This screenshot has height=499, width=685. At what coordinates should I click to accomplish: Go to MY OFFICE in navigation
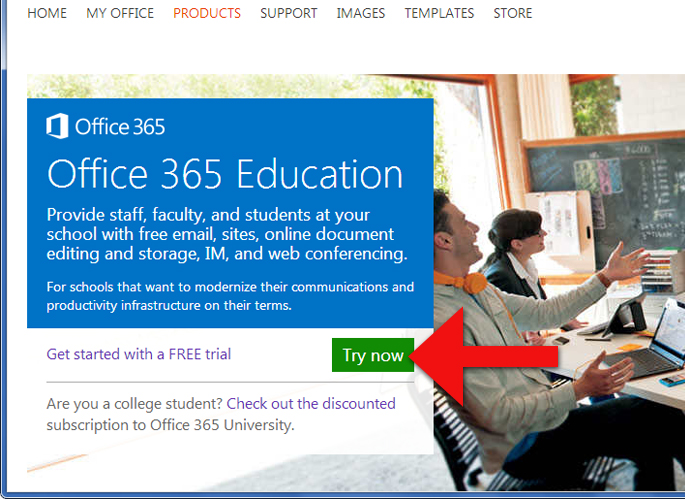120,13
